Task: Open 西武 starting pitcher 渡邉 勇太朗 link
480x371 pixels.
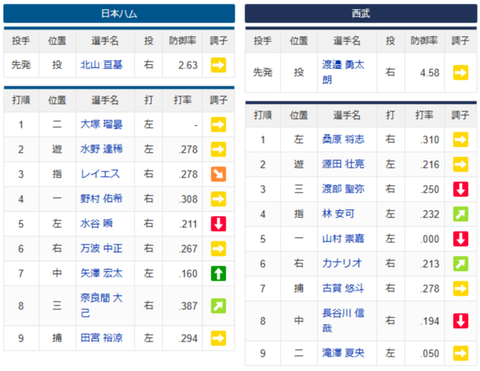Action: pos(343,72)
